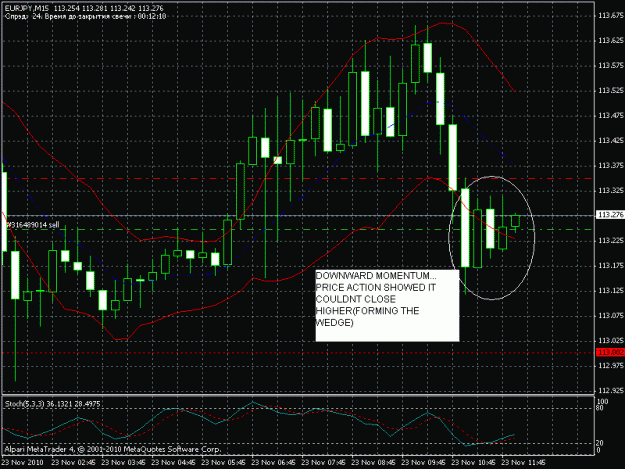
Task: Select the green dash-dot sell order level line
Action: (299, 230)
